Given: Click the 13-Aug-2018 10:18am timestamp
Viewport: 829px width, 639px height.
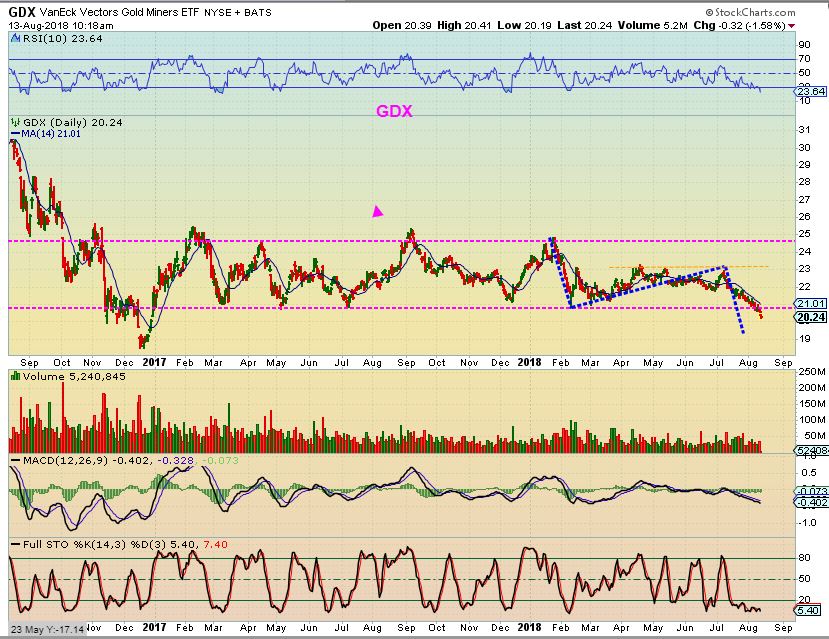Looking at the screenshot, I should click(x=61, y=25).
